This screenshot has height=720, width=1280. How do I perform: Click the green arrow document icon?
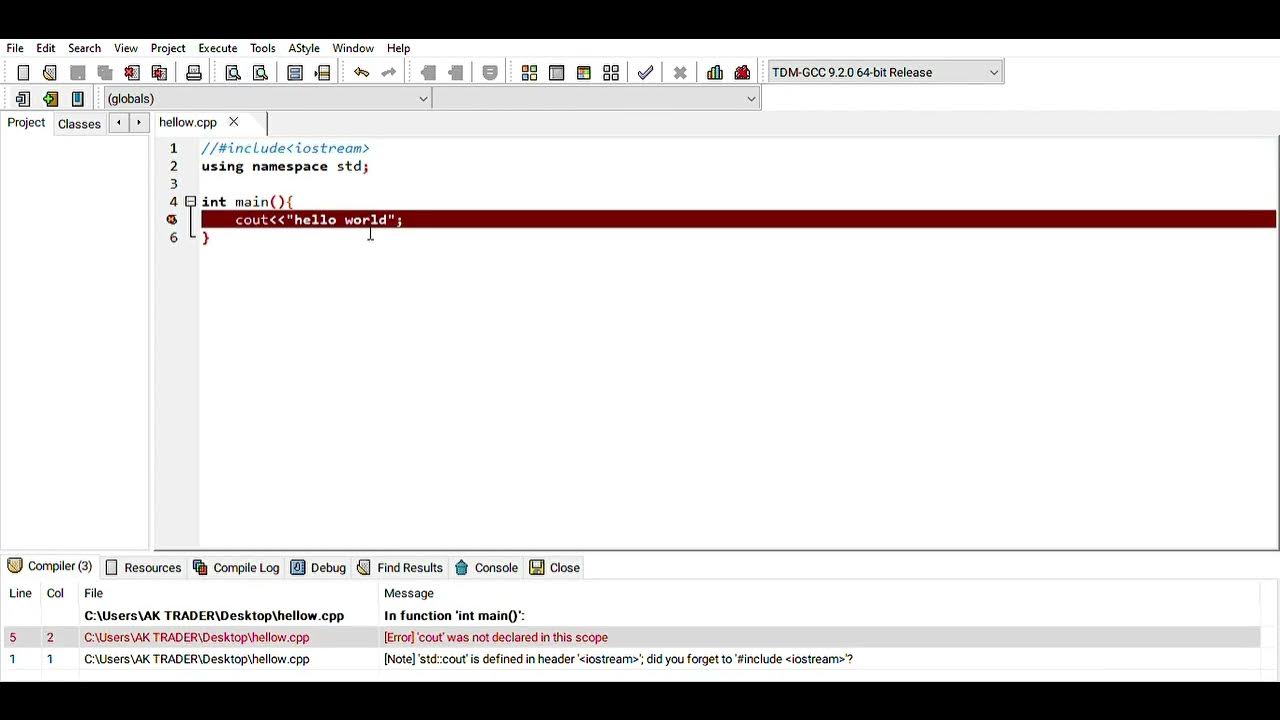[x=50, y=98]
